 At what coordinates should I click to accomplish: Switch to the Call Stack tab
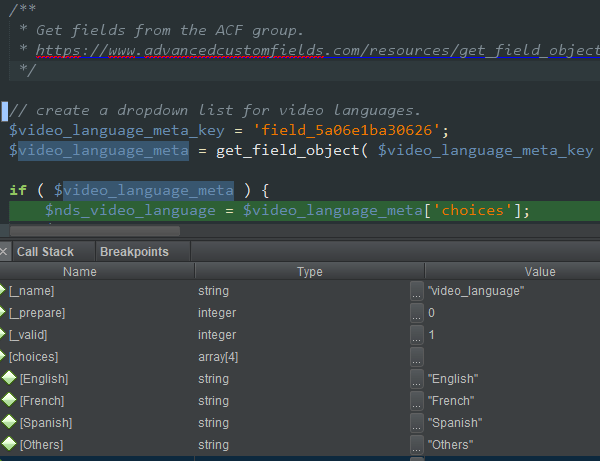(45, 252)
